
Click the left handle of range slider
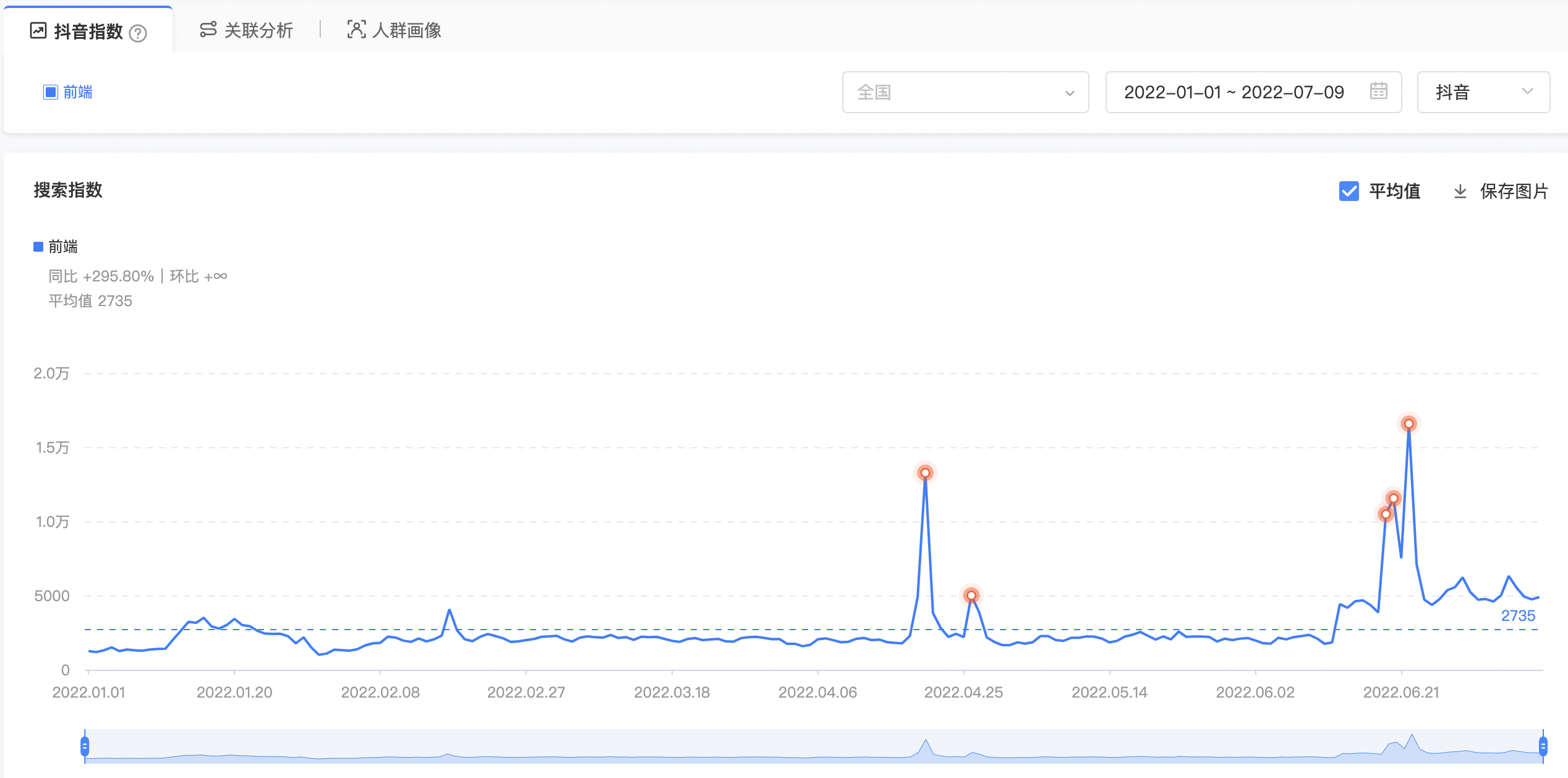click(x=85, y=746)
